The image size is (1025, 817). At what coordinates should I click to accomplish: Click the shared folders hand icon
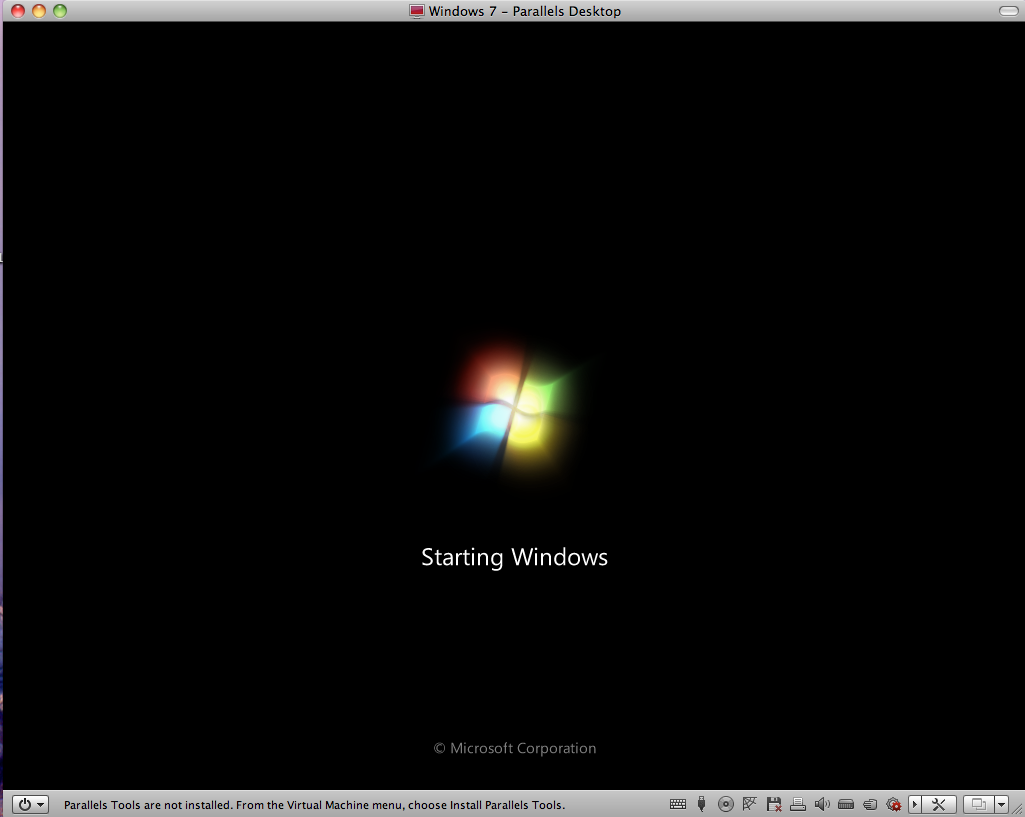click(870, 805)
